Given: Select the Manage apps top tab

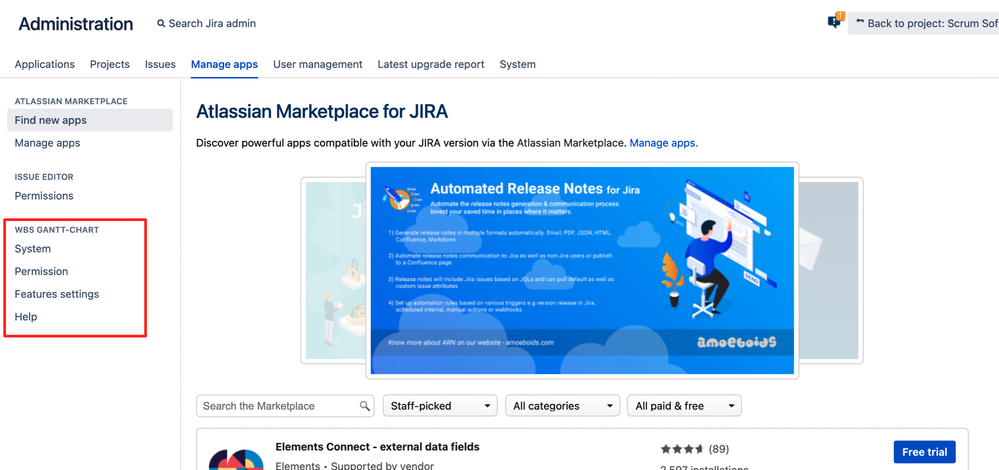Looking at the screenshot, I should pyautogui.click(x=224, y=64).
